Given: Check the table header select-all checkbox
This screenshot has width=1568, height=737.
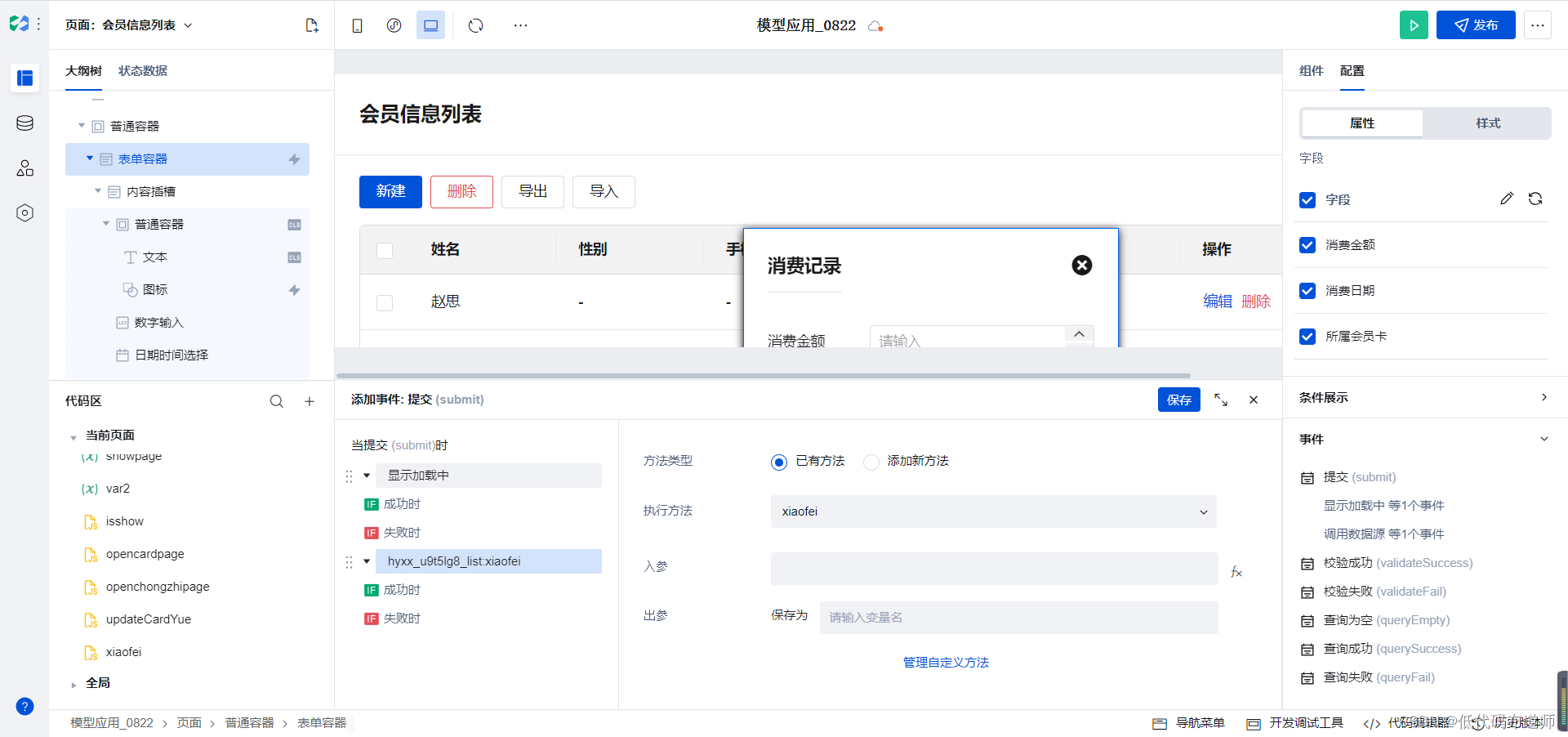Looking at the screenshot, I should [385, 250].
